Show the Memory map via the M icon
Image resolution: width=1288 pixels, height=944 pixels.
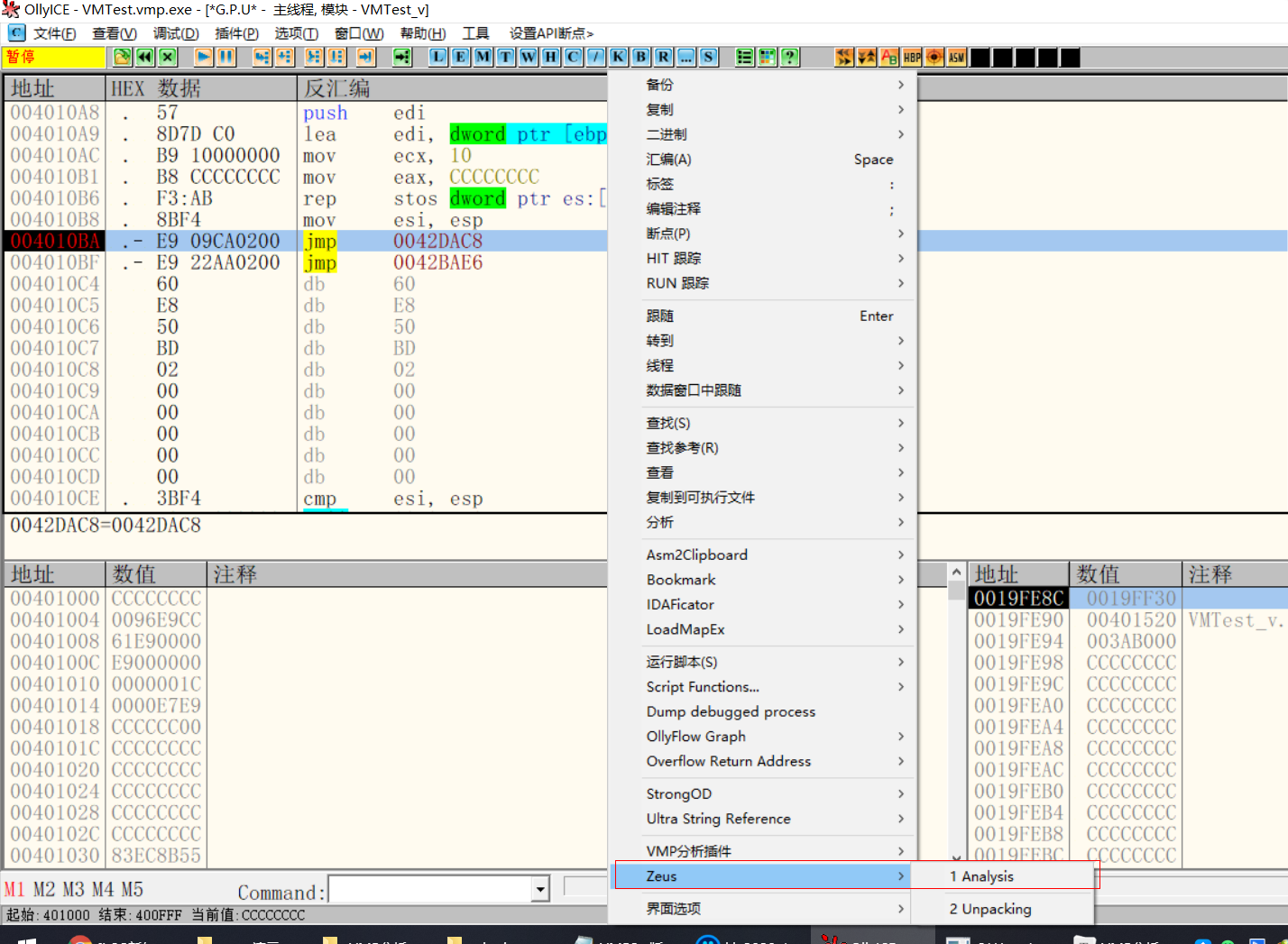(x=482, y=56)
